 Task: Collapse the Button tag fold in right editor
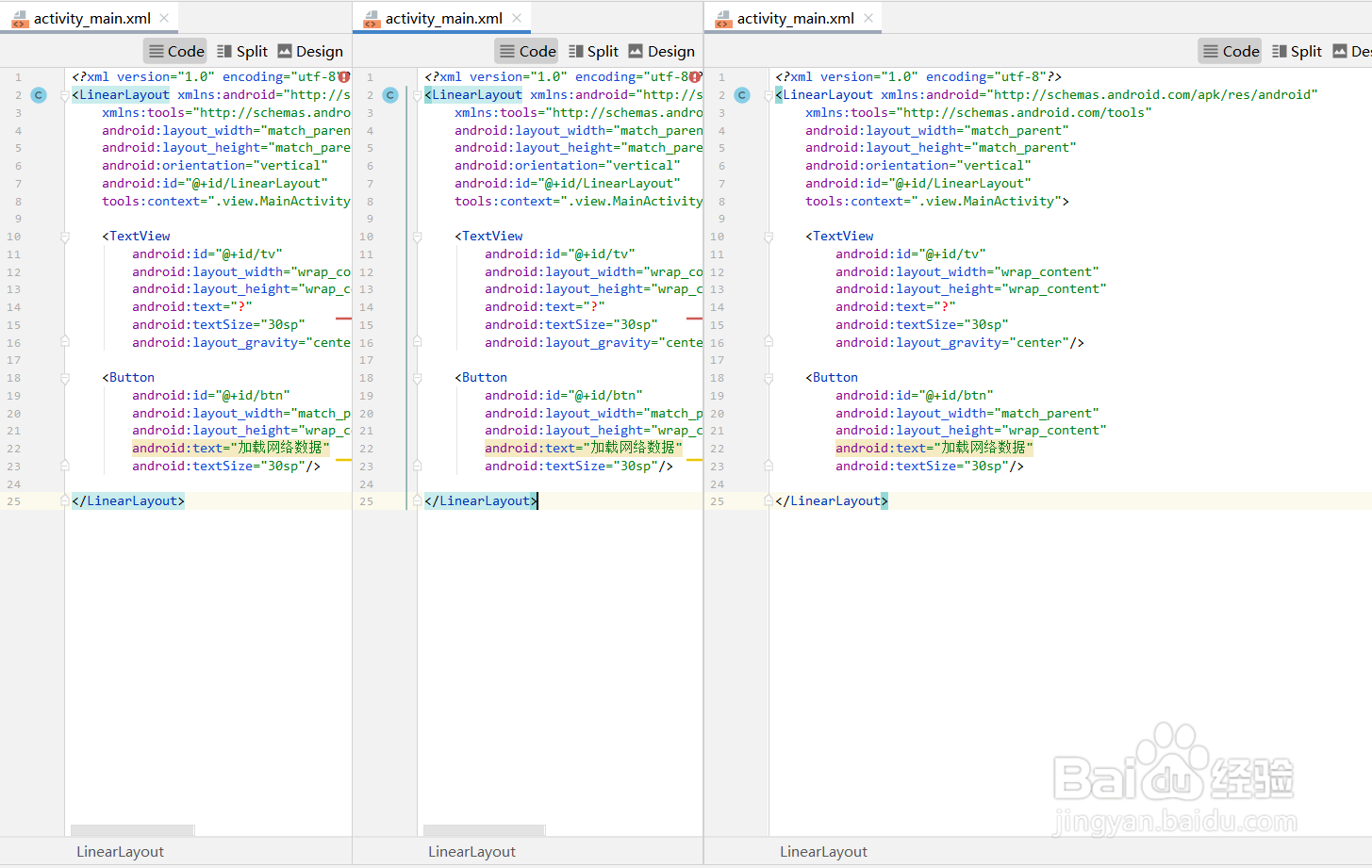pyautogui.click(x=769, y=378)
